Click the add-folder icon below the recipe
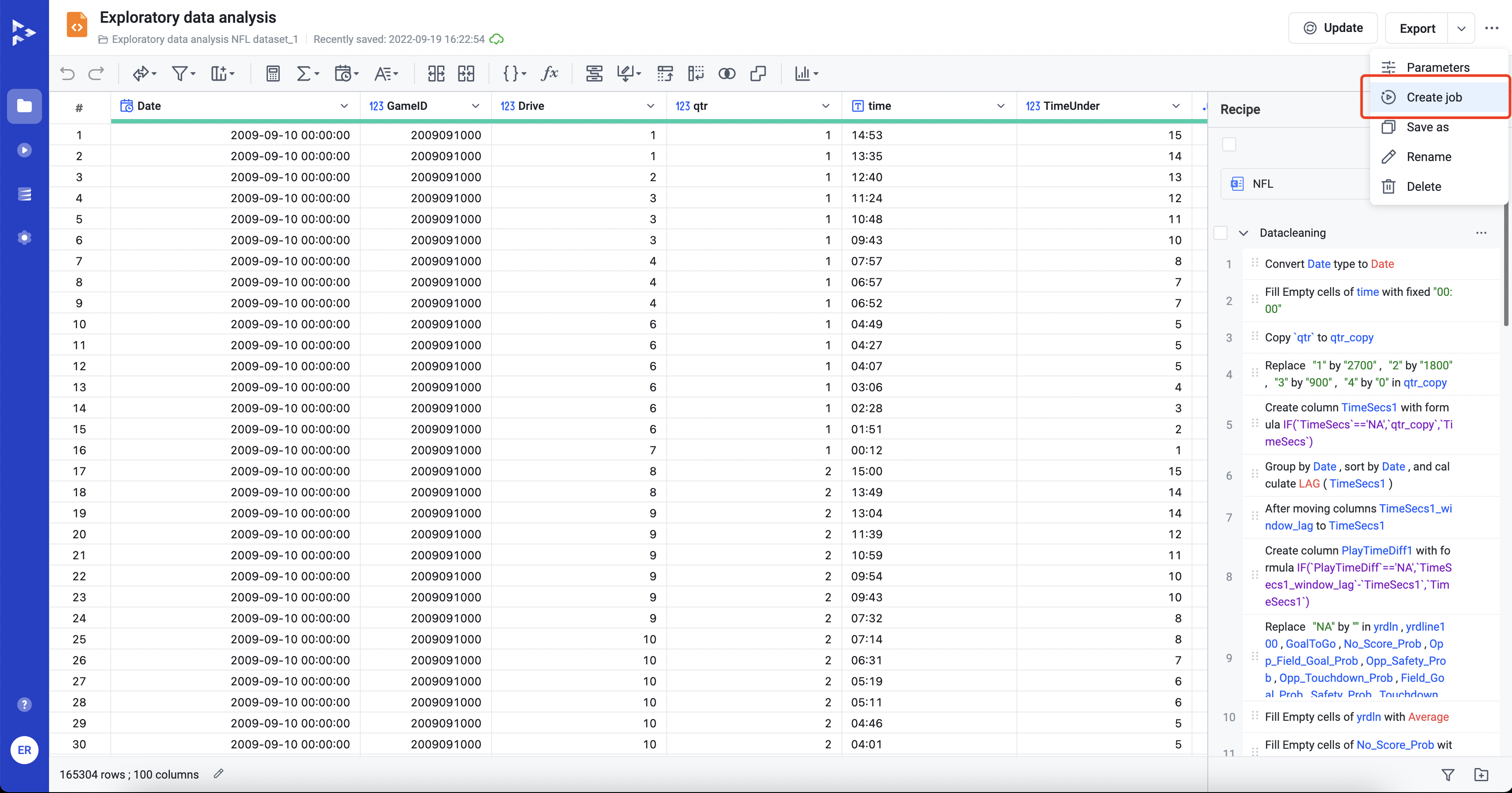1512x793 pixels. pyautogui.click(x=1481, y=775)
